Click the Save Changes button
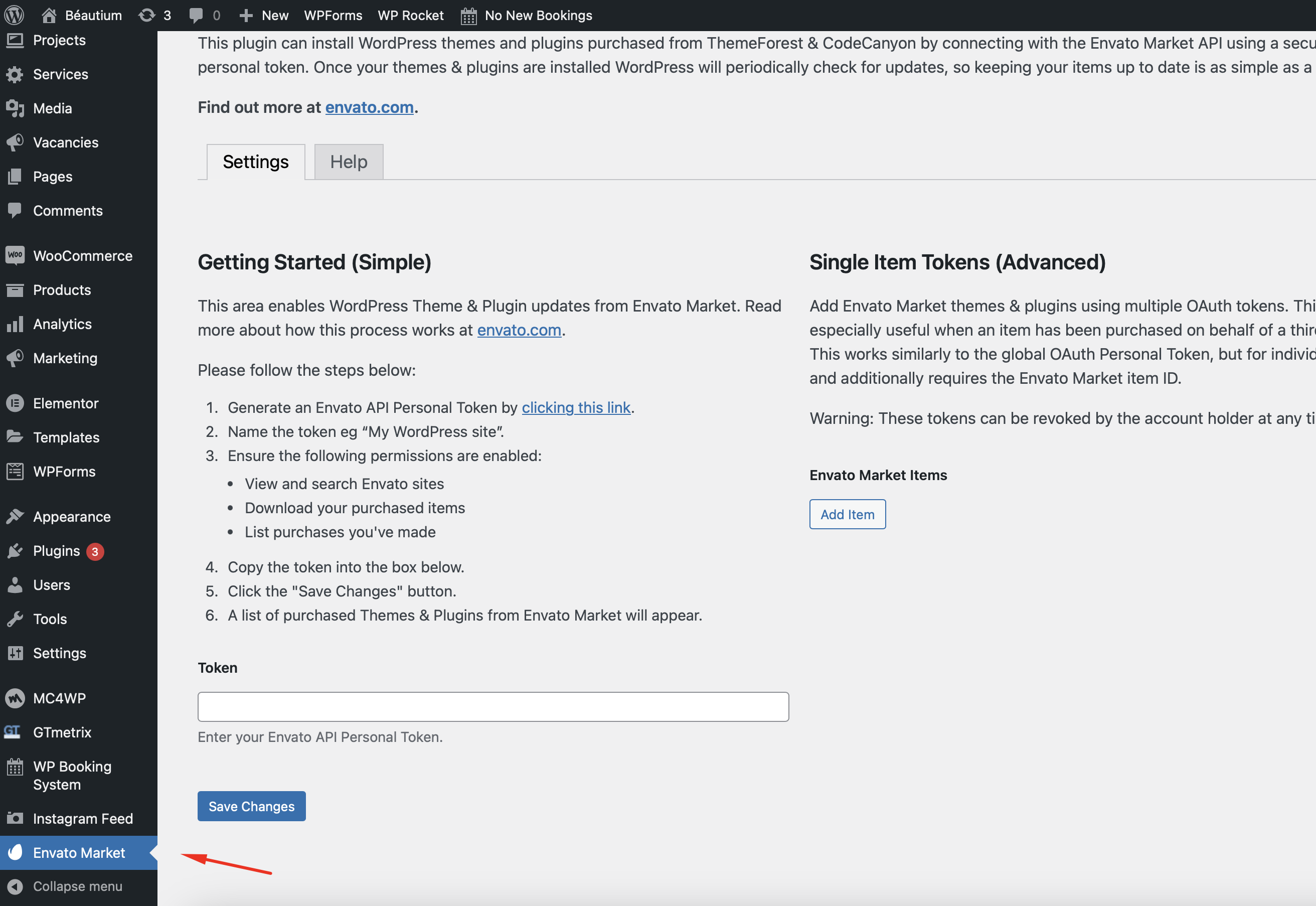This screenshot has width=1316, height=906. pyautogui.click(x=251, y=806)
